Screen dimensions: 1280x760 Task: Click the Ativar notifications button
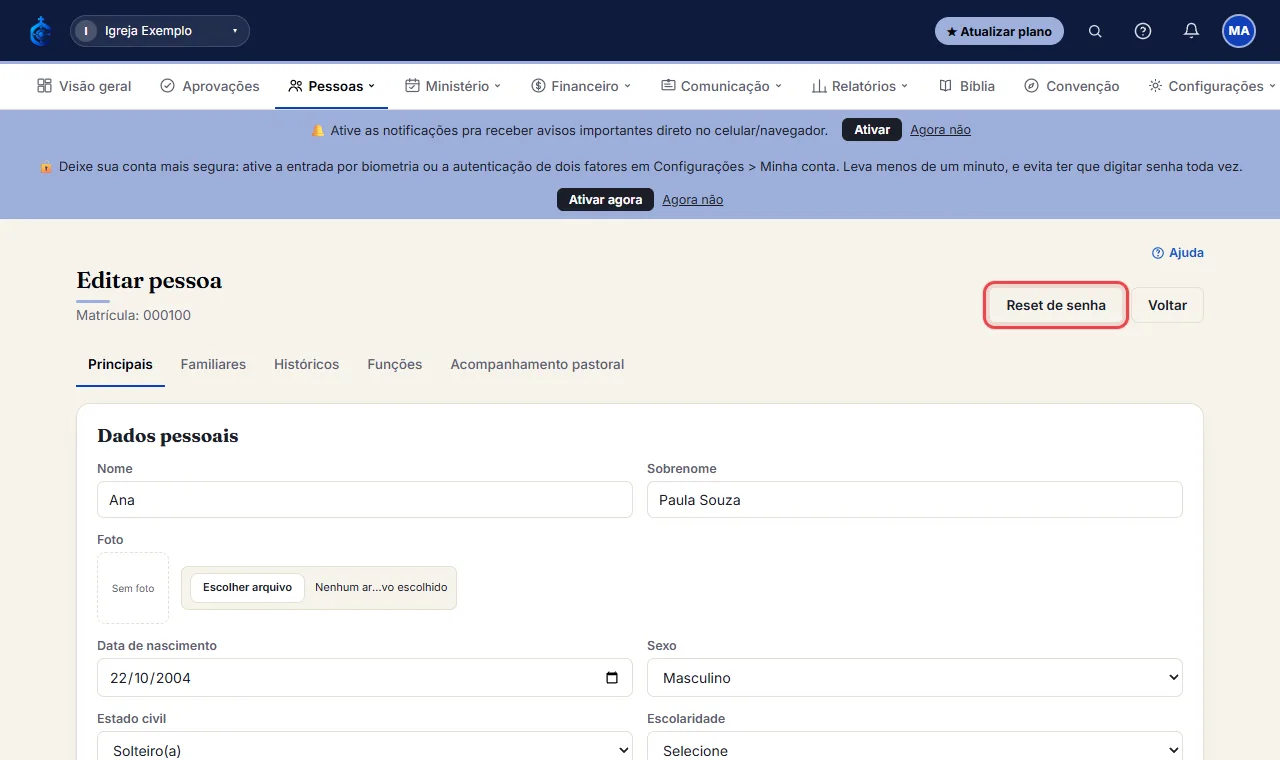(x=872, y=130)
